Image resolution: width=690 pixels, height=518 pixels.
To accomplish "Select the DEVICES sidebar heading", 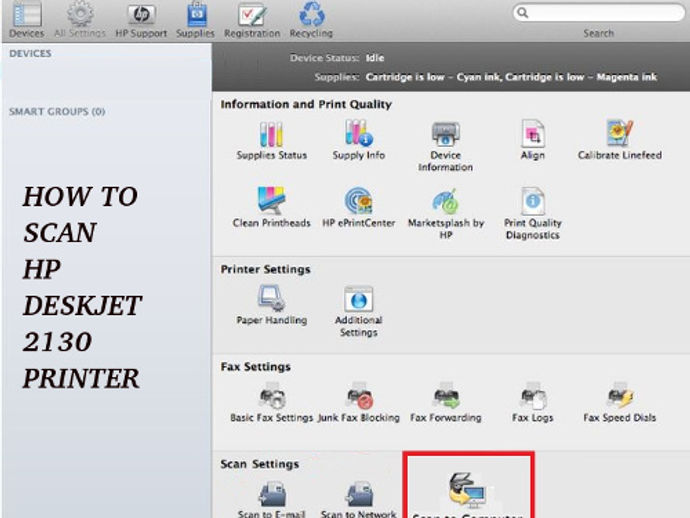I will tap(30, 53).
